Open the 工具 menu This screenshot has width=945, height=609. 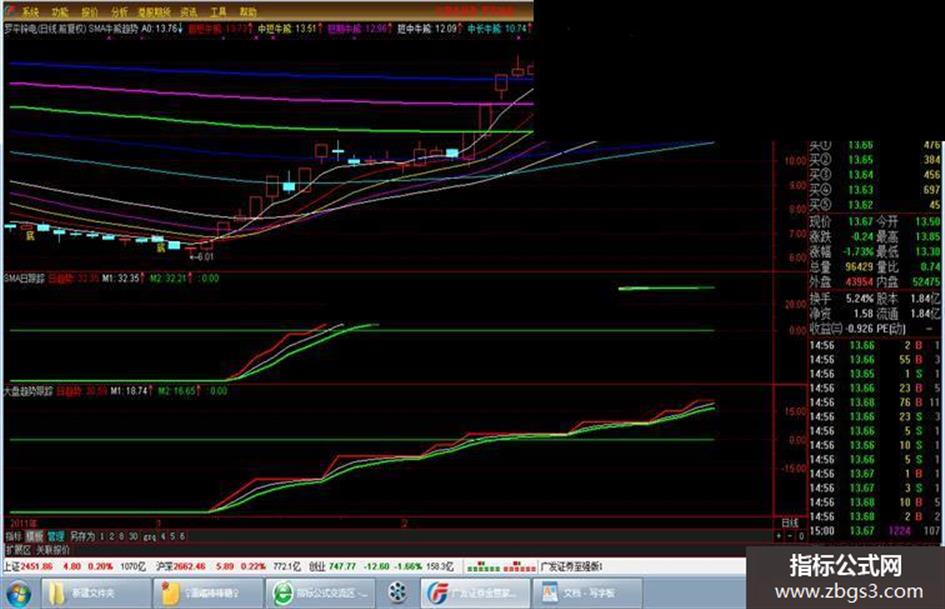coord(218,11)
